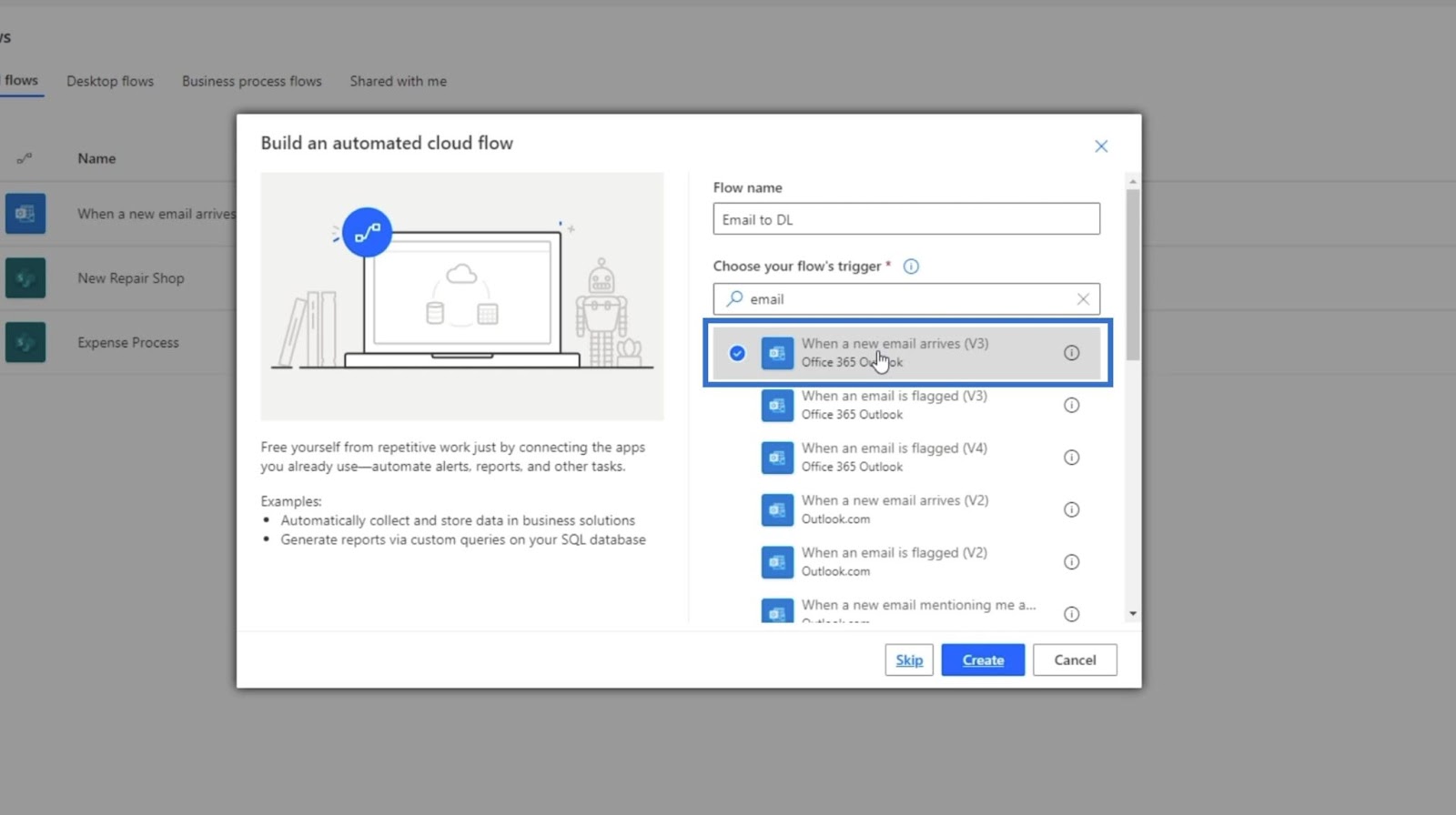1456x815 pixels.
Task: Clear the trigger search text with X
Action: click(1083, 299)
